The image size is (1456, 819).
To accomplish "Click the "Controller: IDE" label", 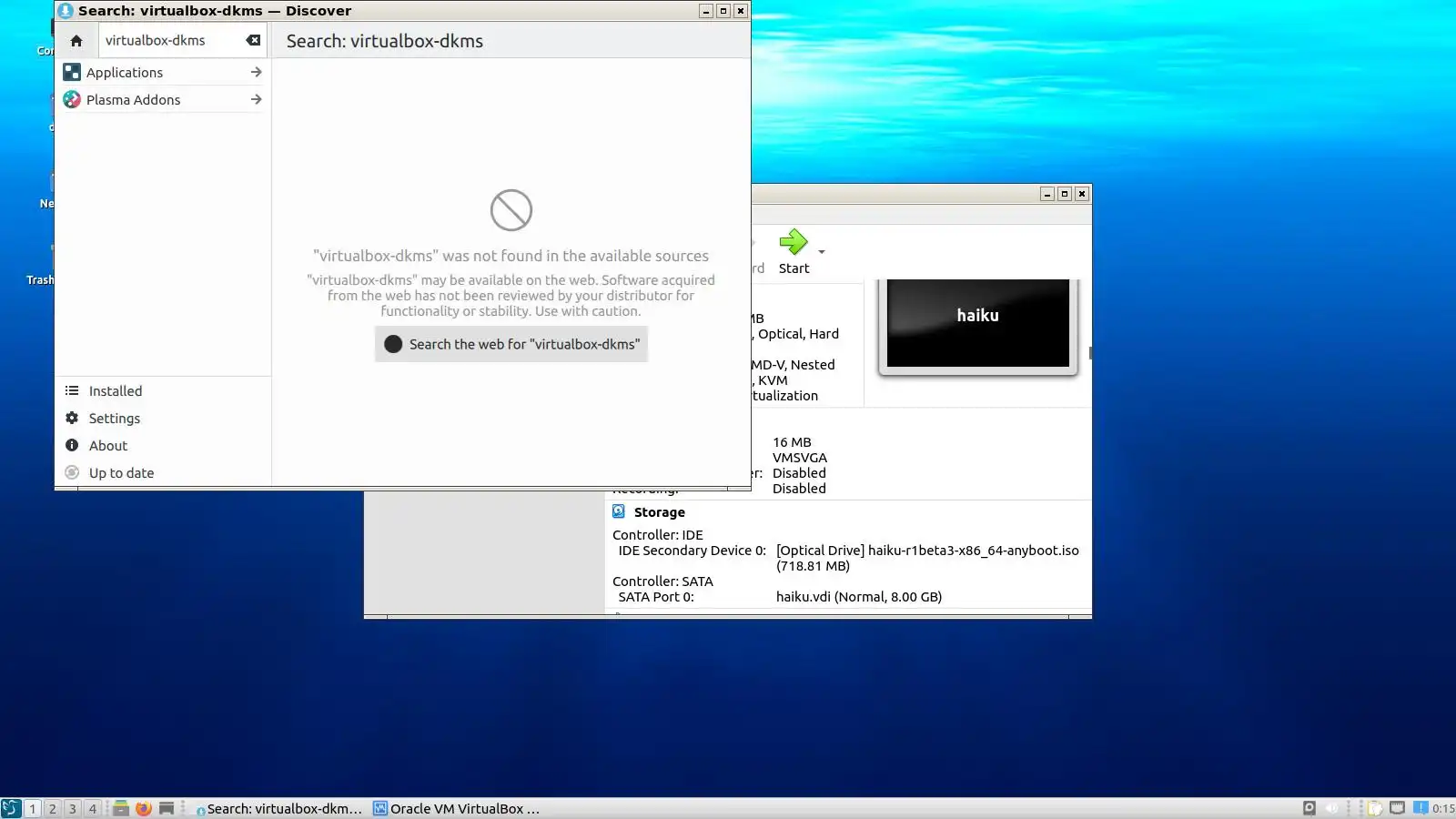I will pyautogui.click(x=658, y=535).
